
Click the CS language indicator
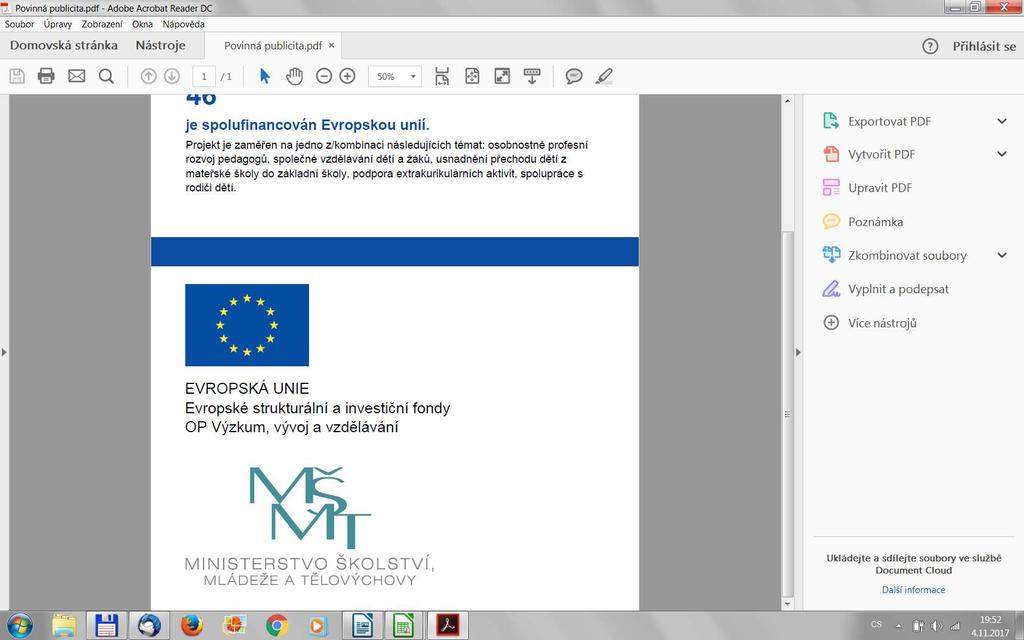click(876, 625)
